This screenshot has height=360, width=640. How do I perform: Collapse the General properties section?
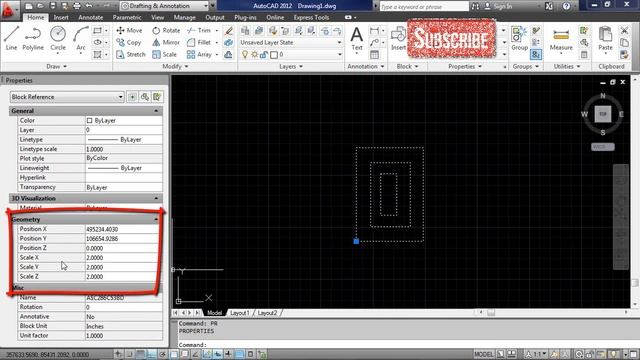(x=156, y=111)
